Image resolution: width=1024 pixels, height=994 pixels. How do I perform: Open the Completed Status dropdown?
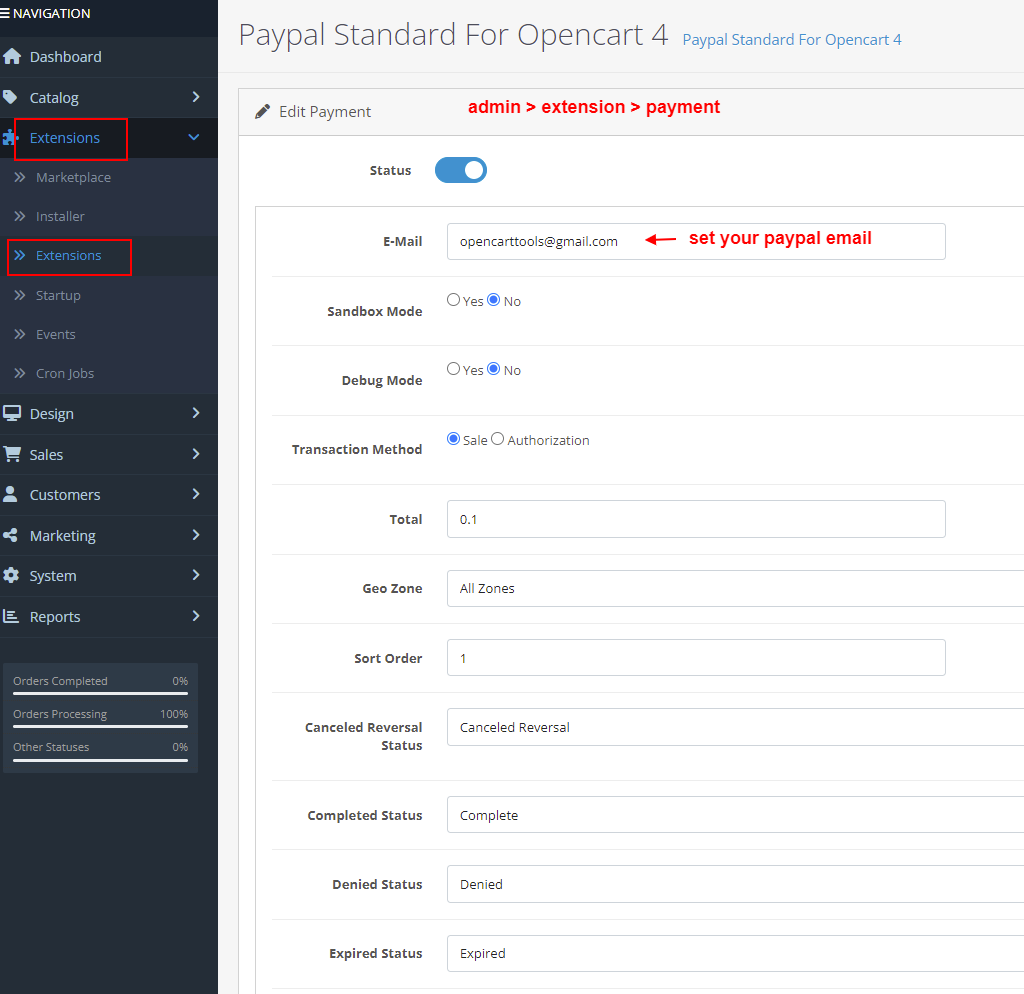click(735, 815)
